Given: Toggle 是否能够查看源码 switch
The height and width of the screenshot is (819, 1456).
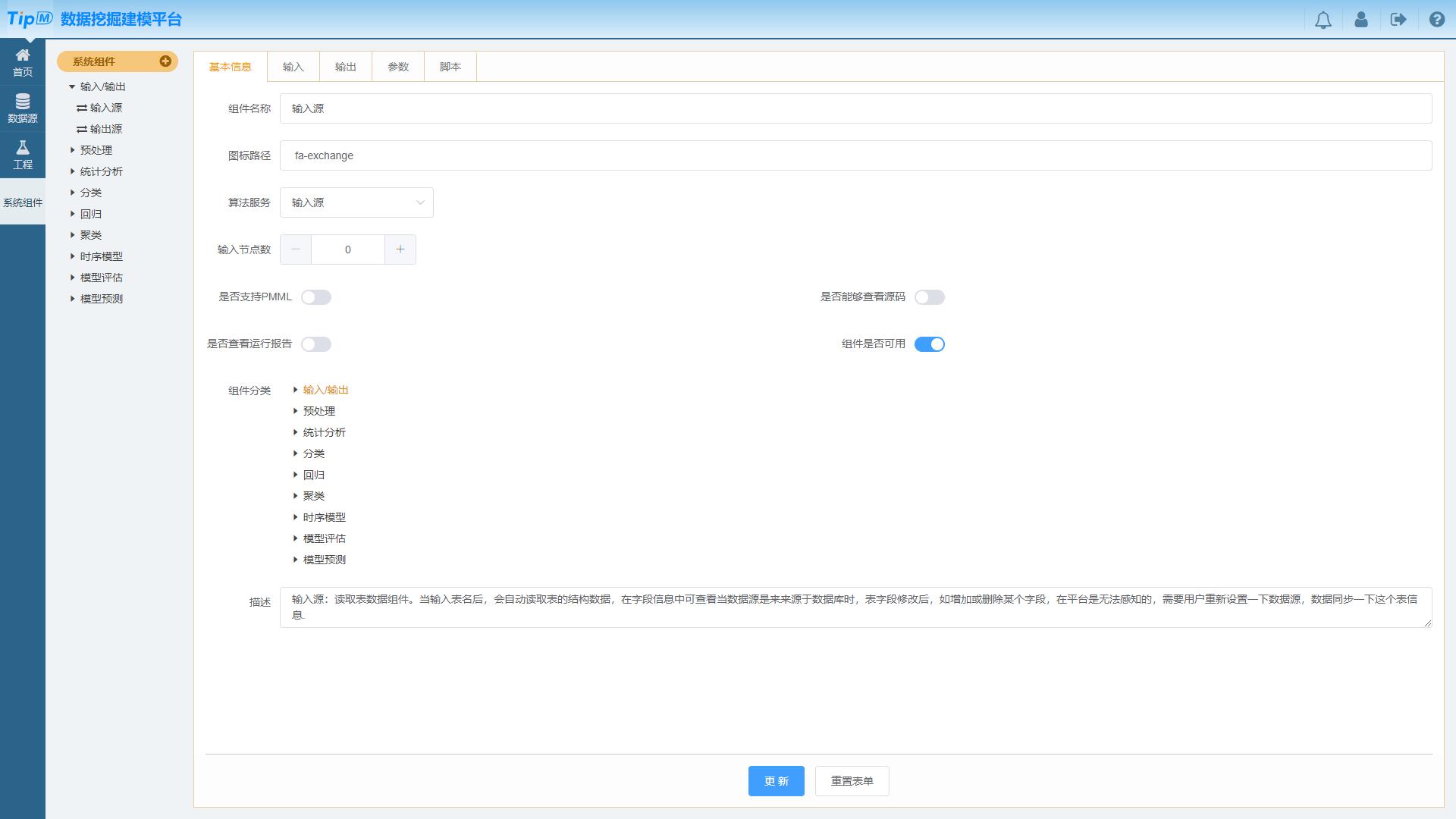Looking at the screenshot, I should (x=930, y=297).
